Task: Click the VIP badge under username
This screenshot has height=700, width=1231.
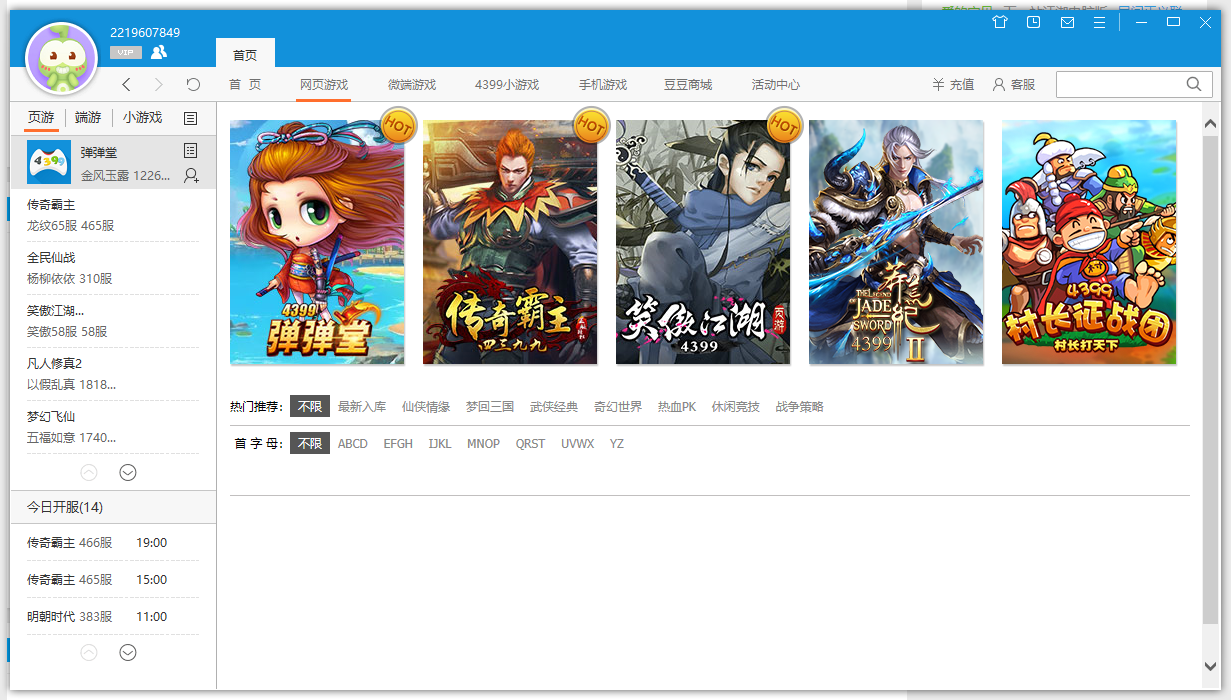Action: (125, 53)
